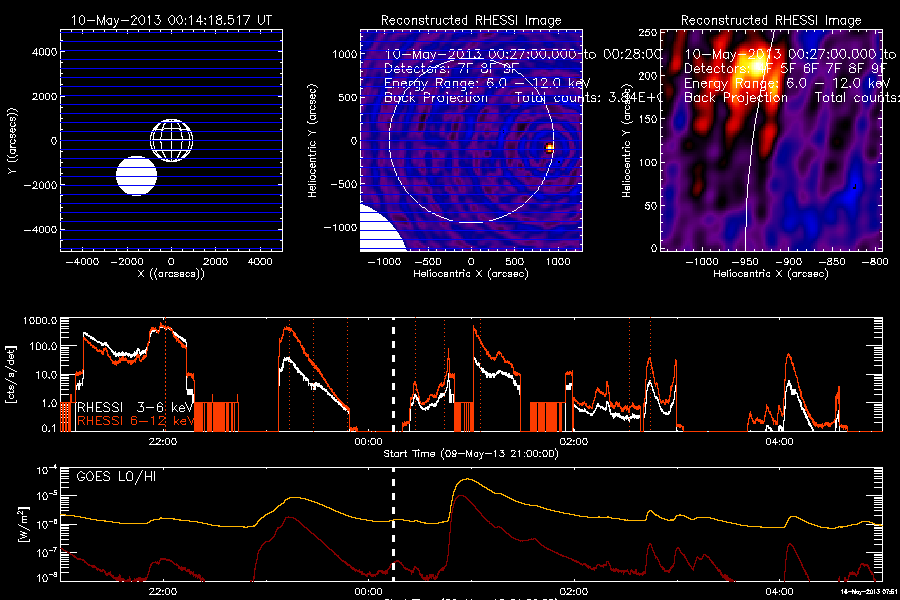The height and width of the screenshot is (600, 900).
Task: Select the right panel 'Heliocentric X (arcsec)' label
Action: (771, 274)
